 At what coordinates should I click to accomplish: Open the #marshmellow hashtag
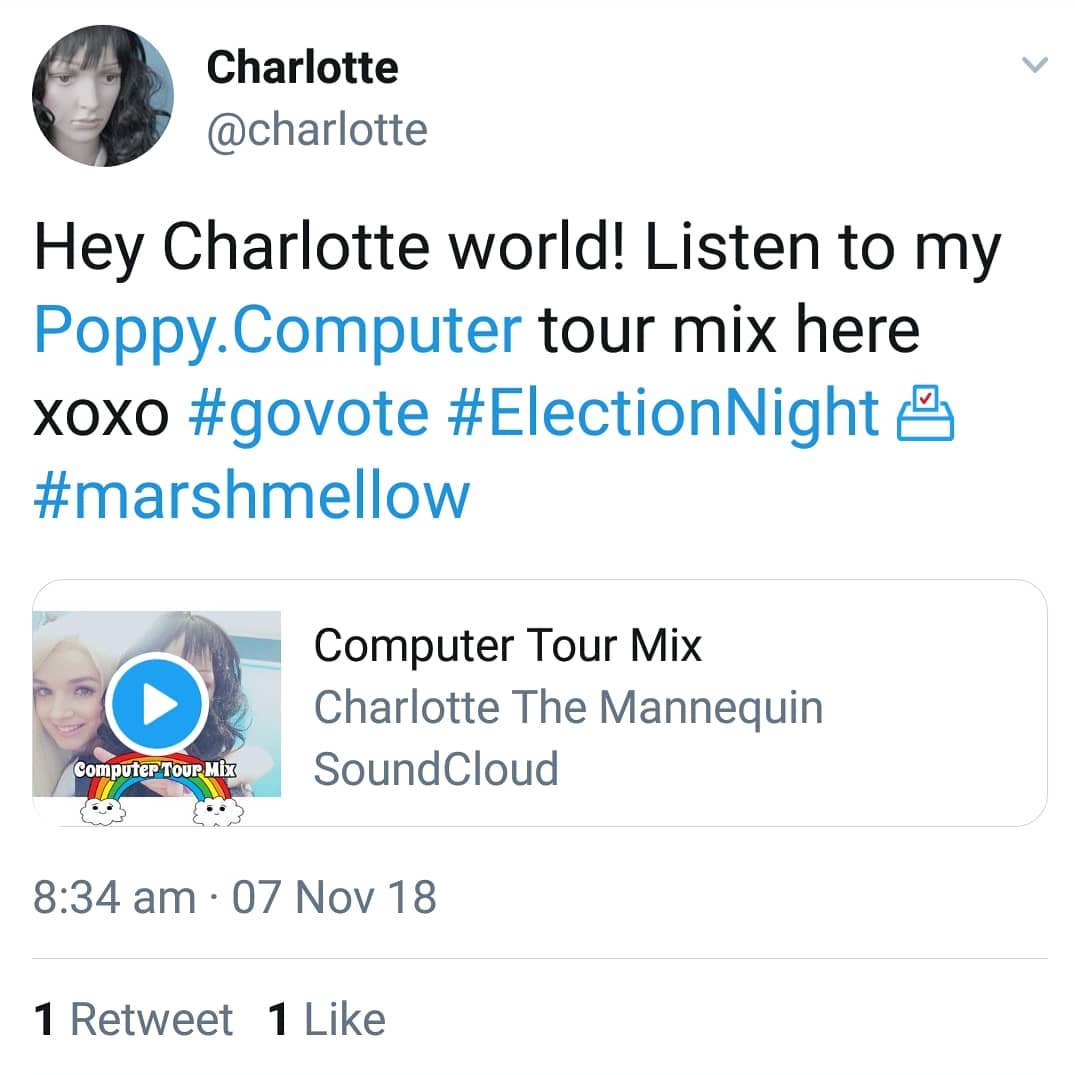252,495
